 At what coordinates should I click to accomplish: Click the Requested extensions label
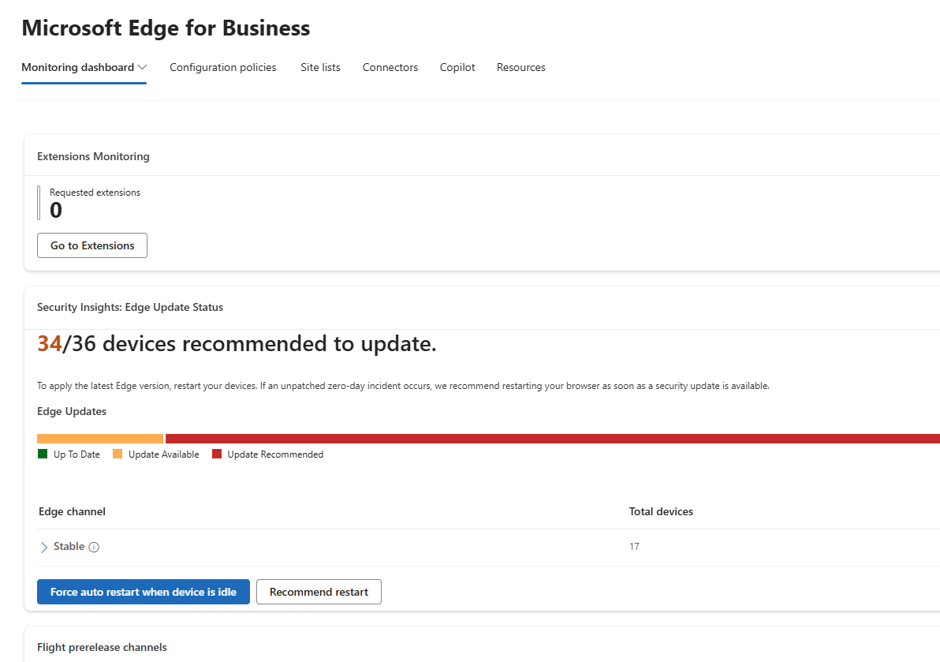coord(95,192)
